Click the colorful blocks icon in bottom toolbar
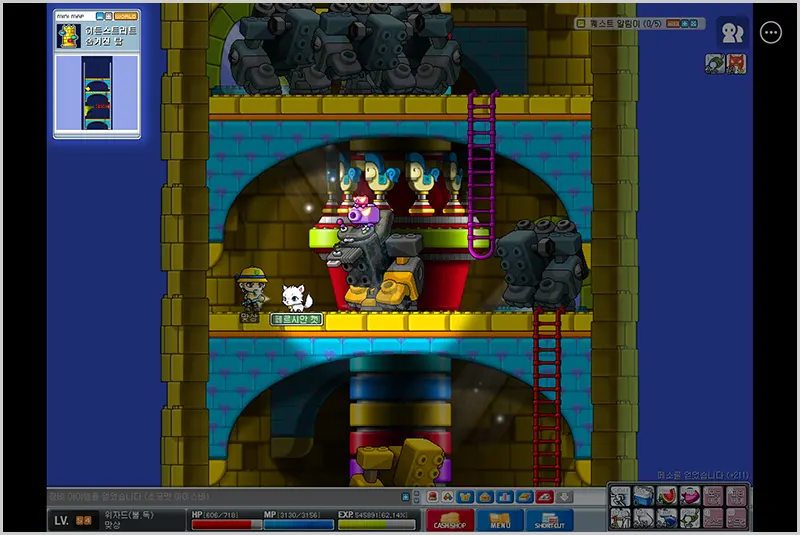Viewport: 800px width, 535px height. (447, 497)
